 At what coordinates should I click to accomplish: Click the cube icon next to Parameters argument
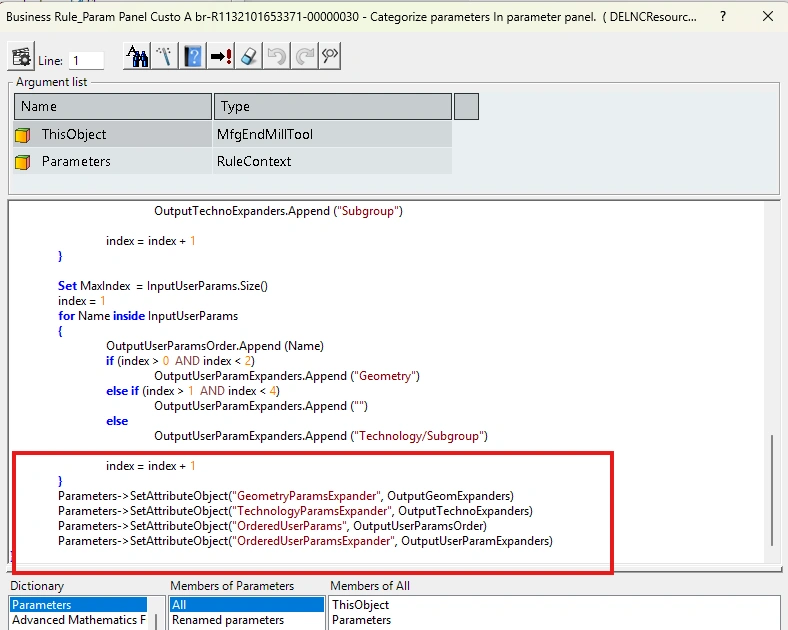click(x=23, y=162)
